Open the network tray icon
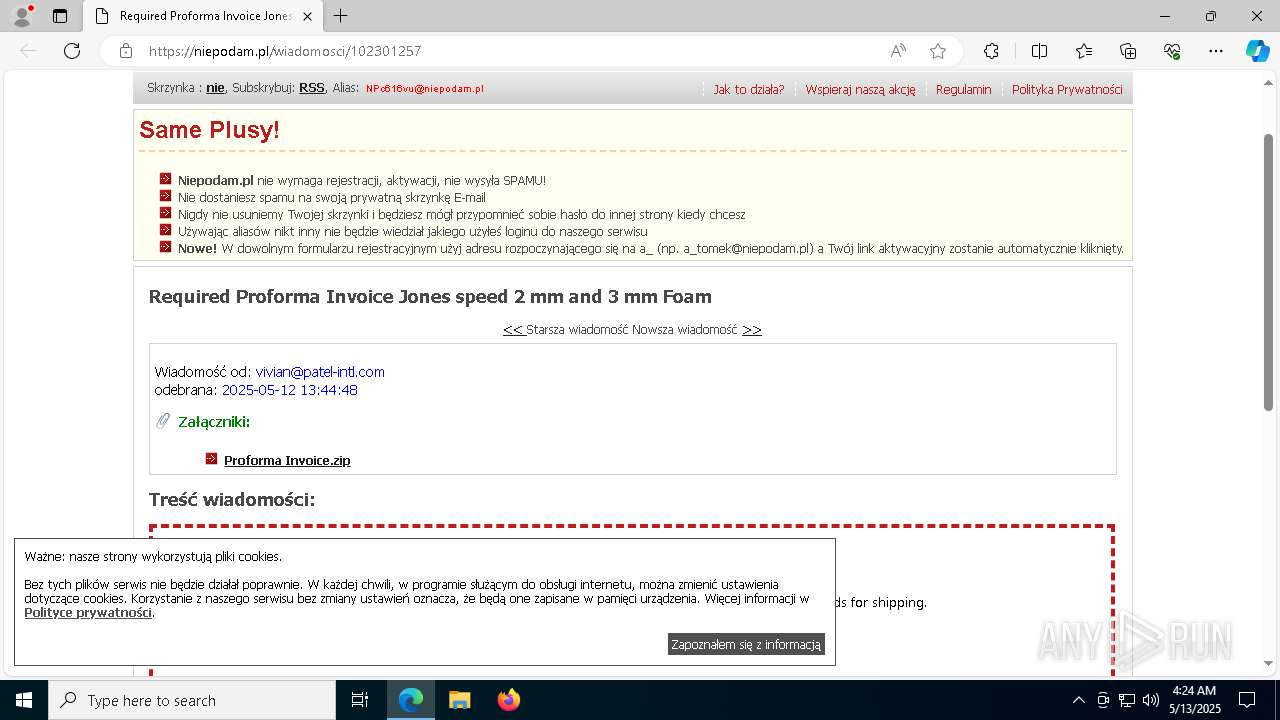1280x720 pixels. (1127, 700)
